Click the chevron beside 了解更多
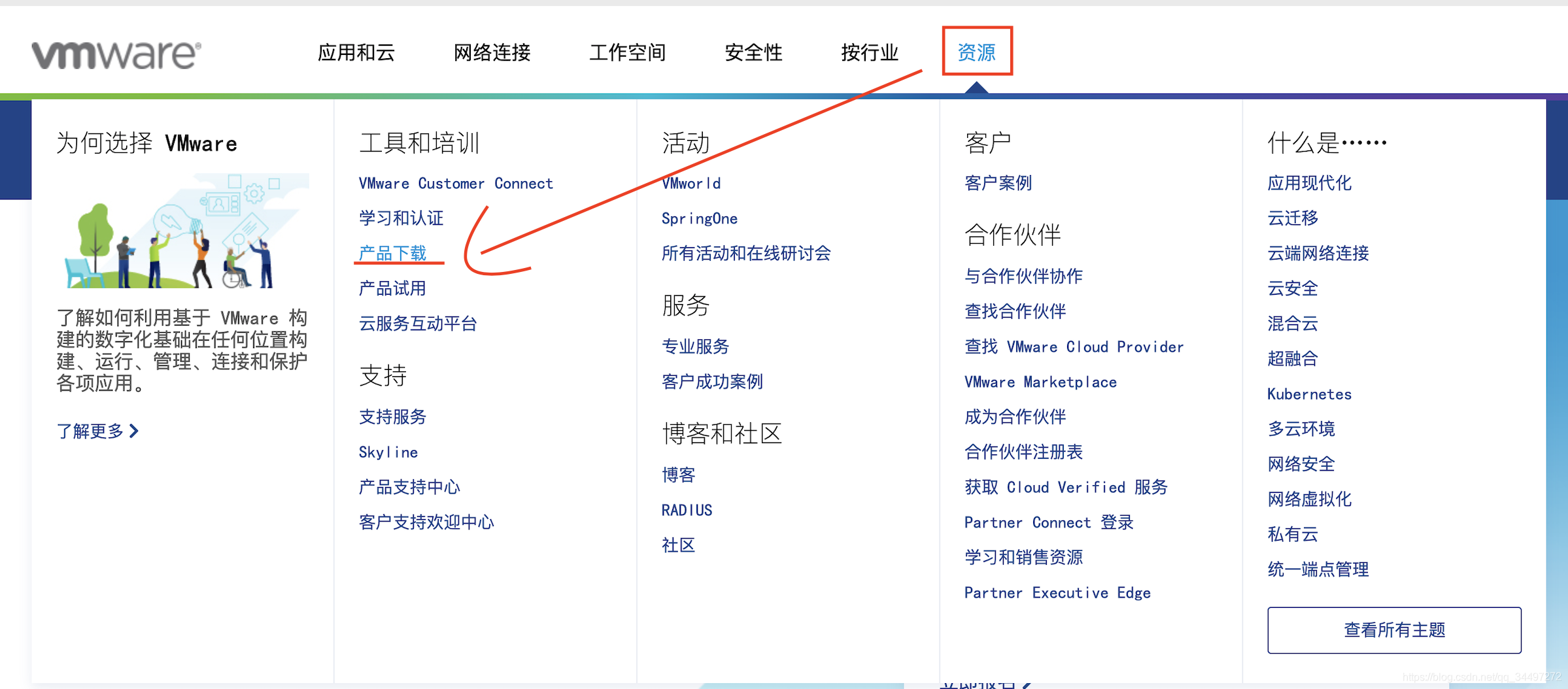This screenshot has height=689, width=1568. (134, 431)
